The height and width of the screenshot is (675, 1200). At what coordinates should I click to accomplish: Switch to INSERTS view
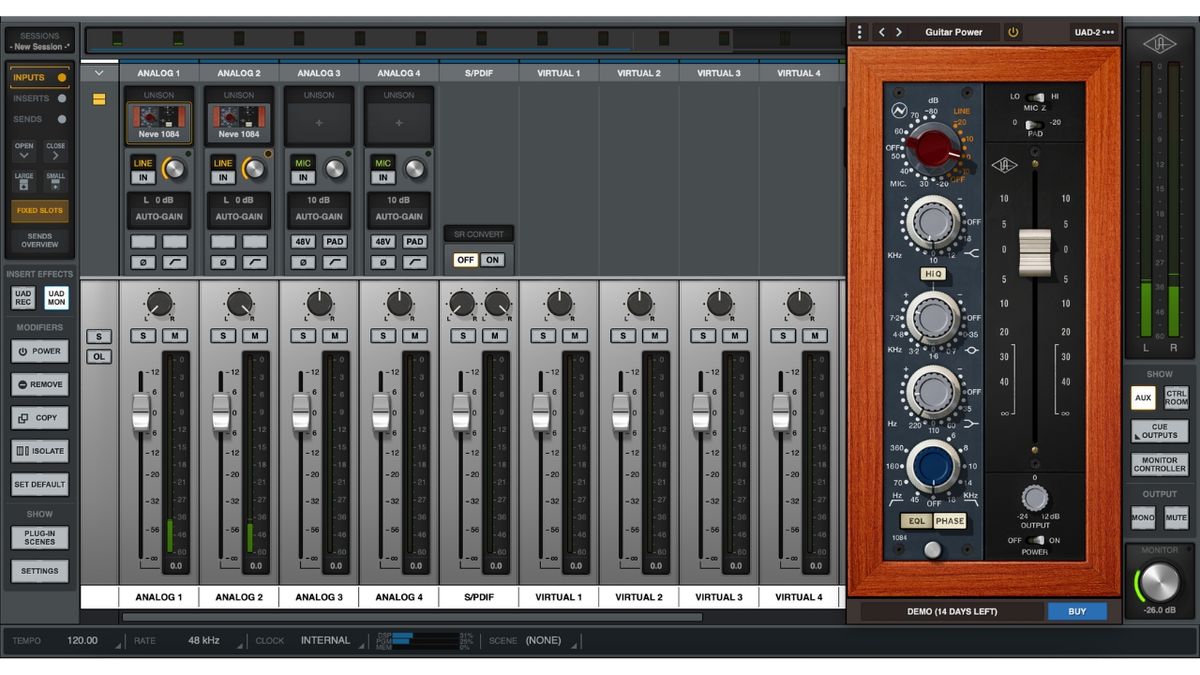click(x=40, y=98)
